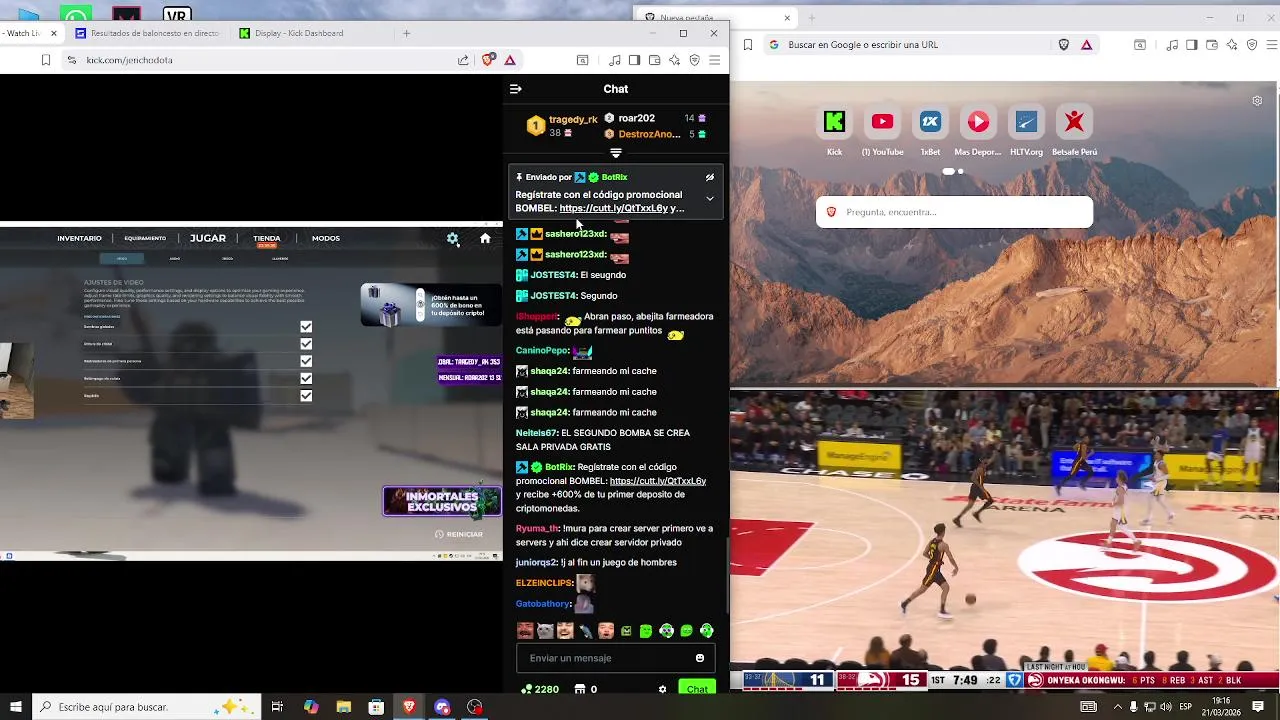Screen dimensions: 1280x720
Task: Open the HLTV.org shortcut tile
Action: click(1026, 130)
